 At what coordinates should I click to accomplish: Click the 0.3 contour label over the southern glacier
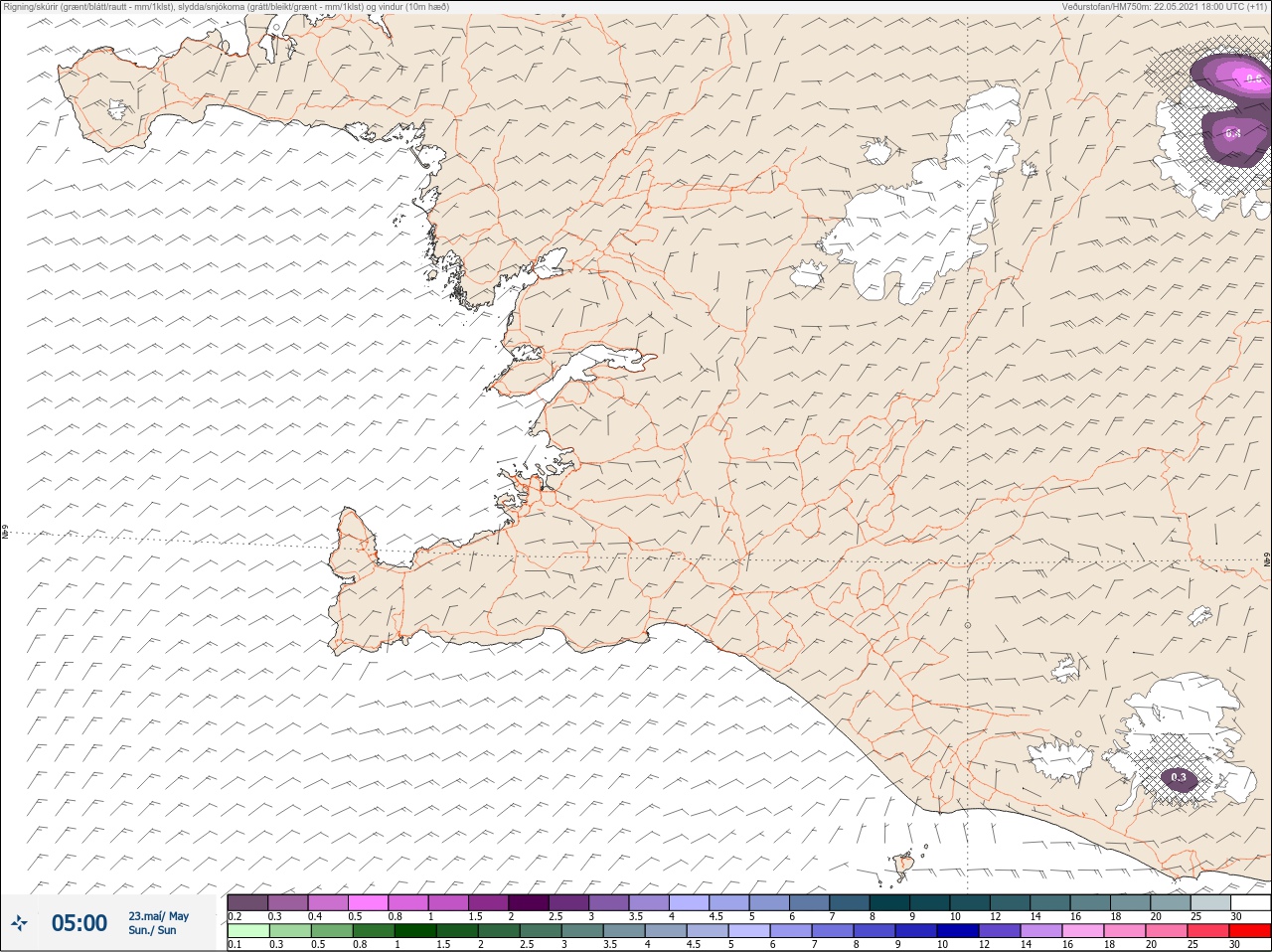(1179, 777)
